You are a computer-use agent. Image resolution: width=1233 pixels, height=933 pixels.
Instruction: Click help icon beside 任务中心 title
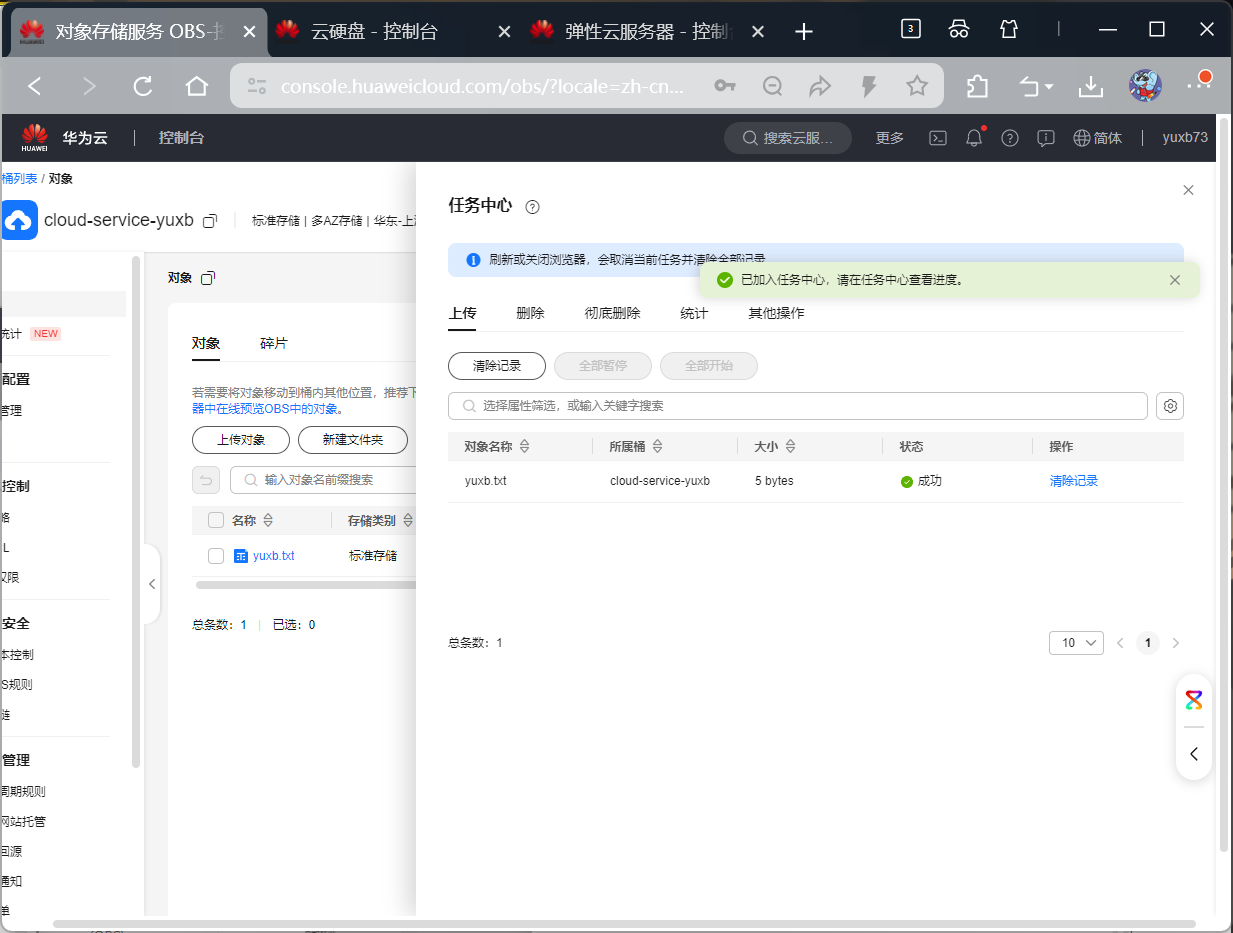[532, 207]
